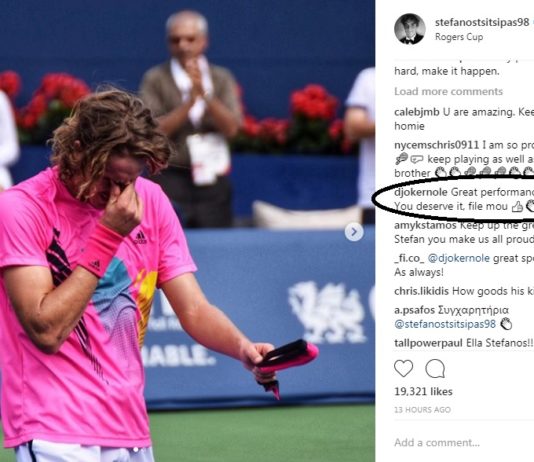Image resolution: width=534 pixels, height=462 pixels.
Task: Open chris.likidis commenter profile
Action: [x=421, y=291]
